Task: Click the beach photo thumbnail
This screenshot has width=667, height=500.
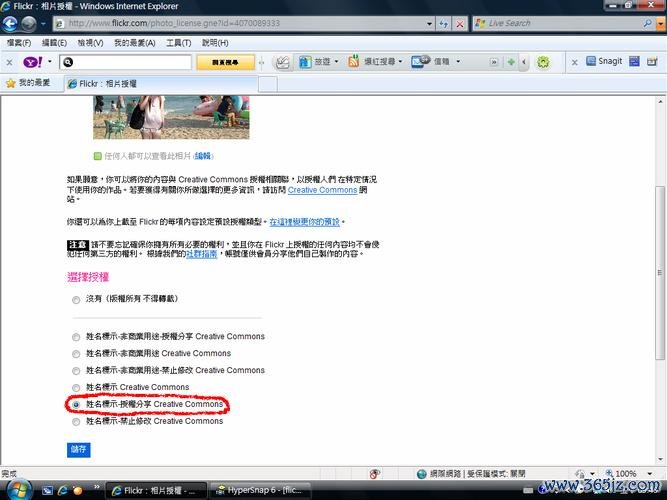Action: 171,117
